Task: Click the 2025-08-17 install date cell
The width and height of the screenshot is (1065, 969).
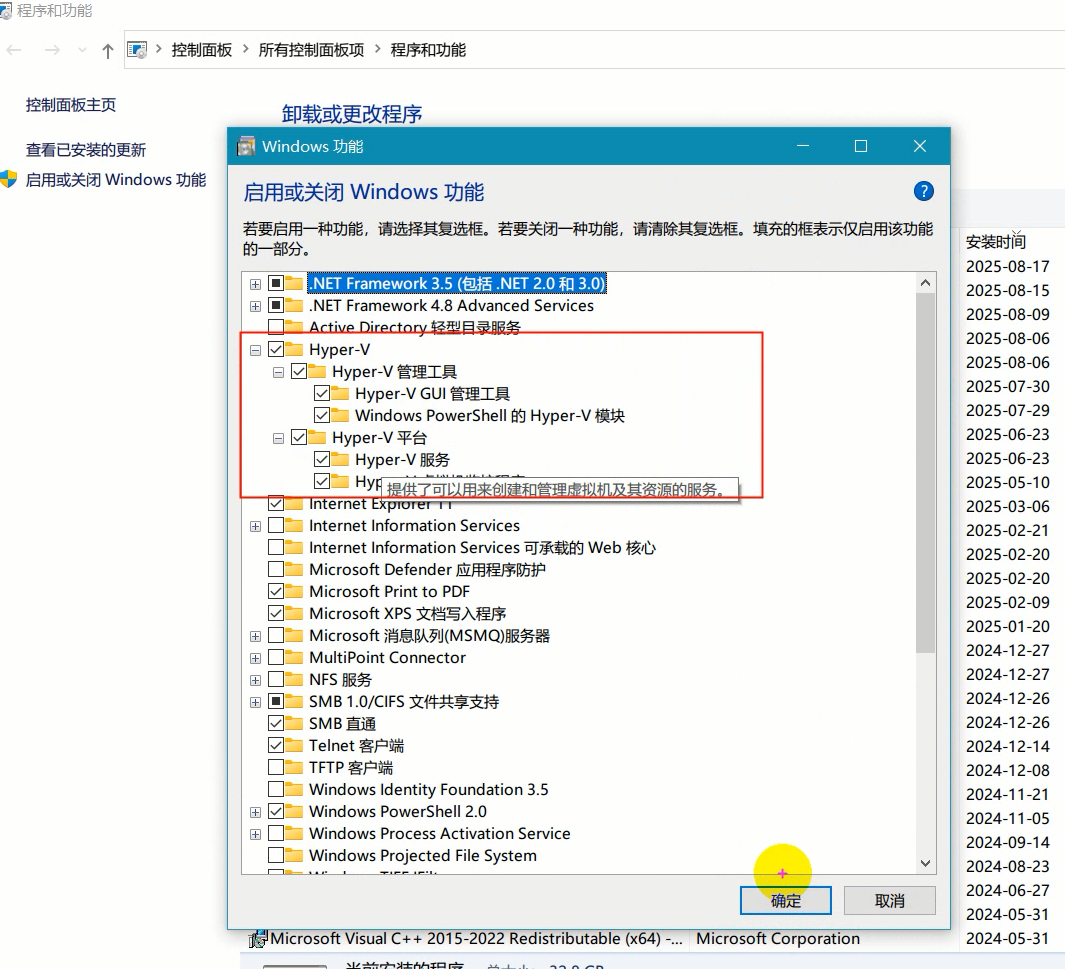Action: point(1007,266)
